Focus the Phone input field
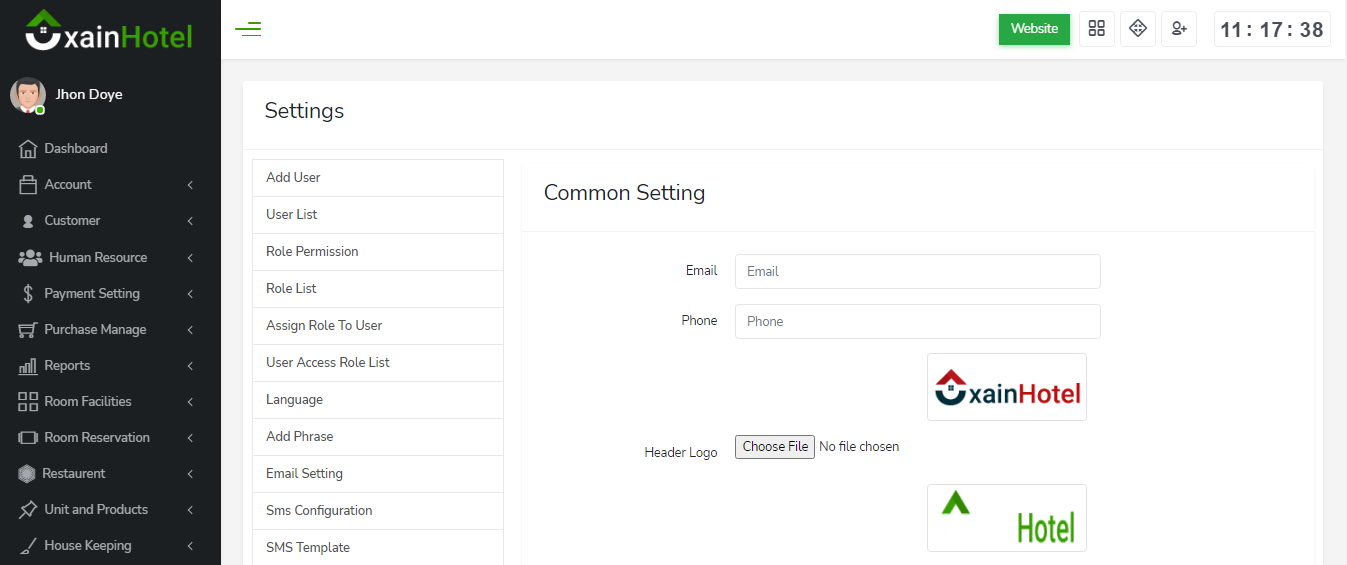 point(917,321)
